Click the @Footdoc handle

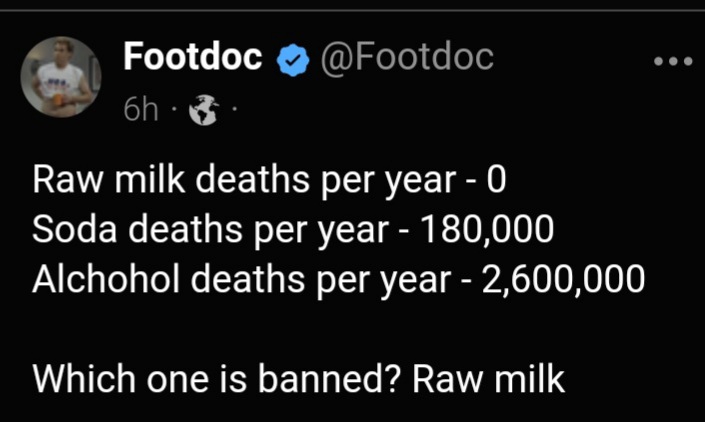pyautogui.click(x=406, y=58)
